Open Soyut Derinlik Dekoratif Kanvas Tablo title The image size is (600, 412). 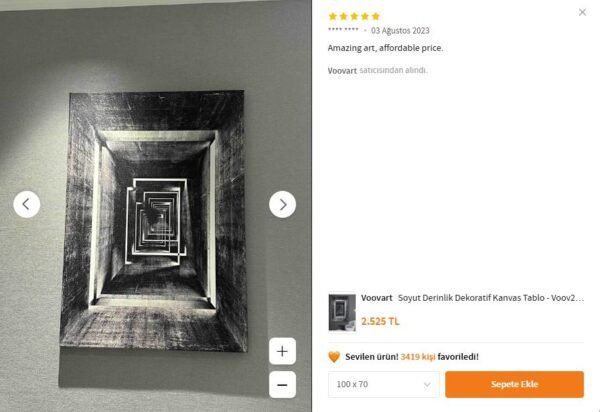(491, 298)
